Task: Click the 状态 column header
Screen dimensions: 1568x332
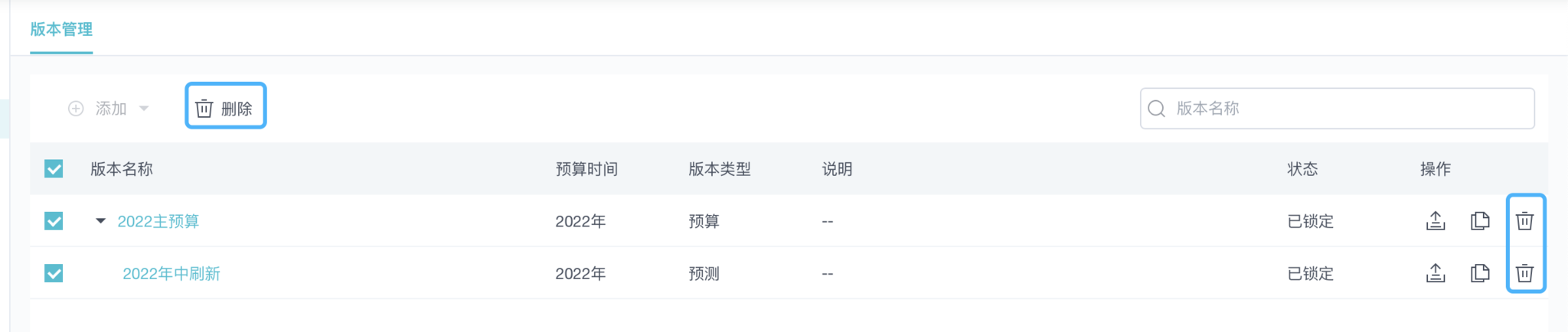Action: pyautogui.click(x=1302, y=169)
